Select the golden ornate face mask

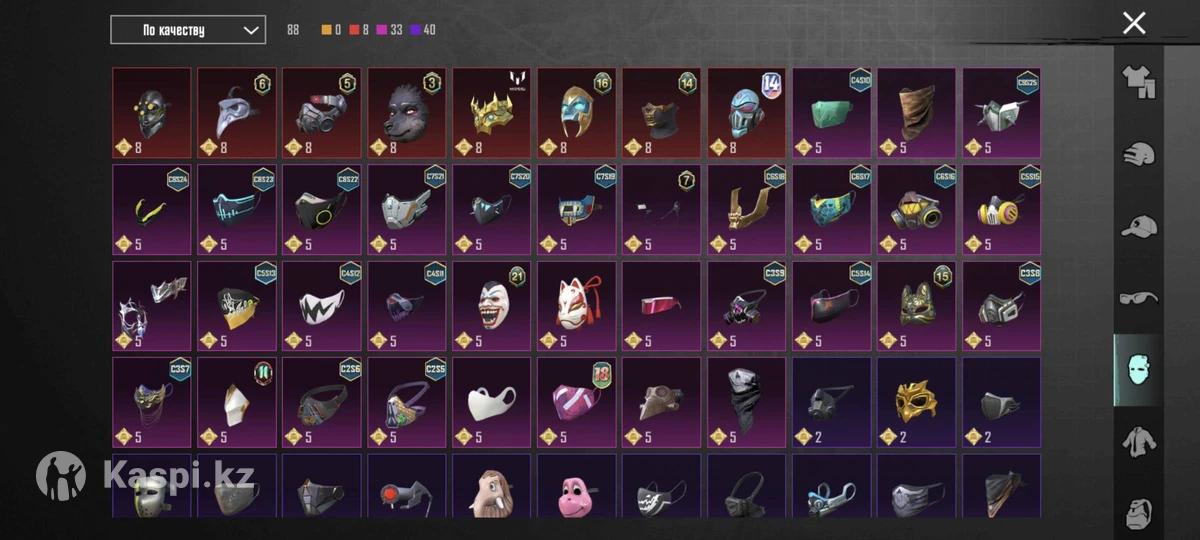pos(917,403)
